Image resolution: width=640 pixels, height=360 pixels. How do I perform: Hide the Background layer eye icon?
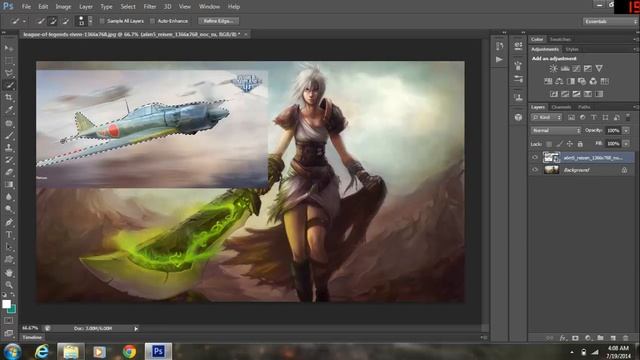tap(535, 170)
